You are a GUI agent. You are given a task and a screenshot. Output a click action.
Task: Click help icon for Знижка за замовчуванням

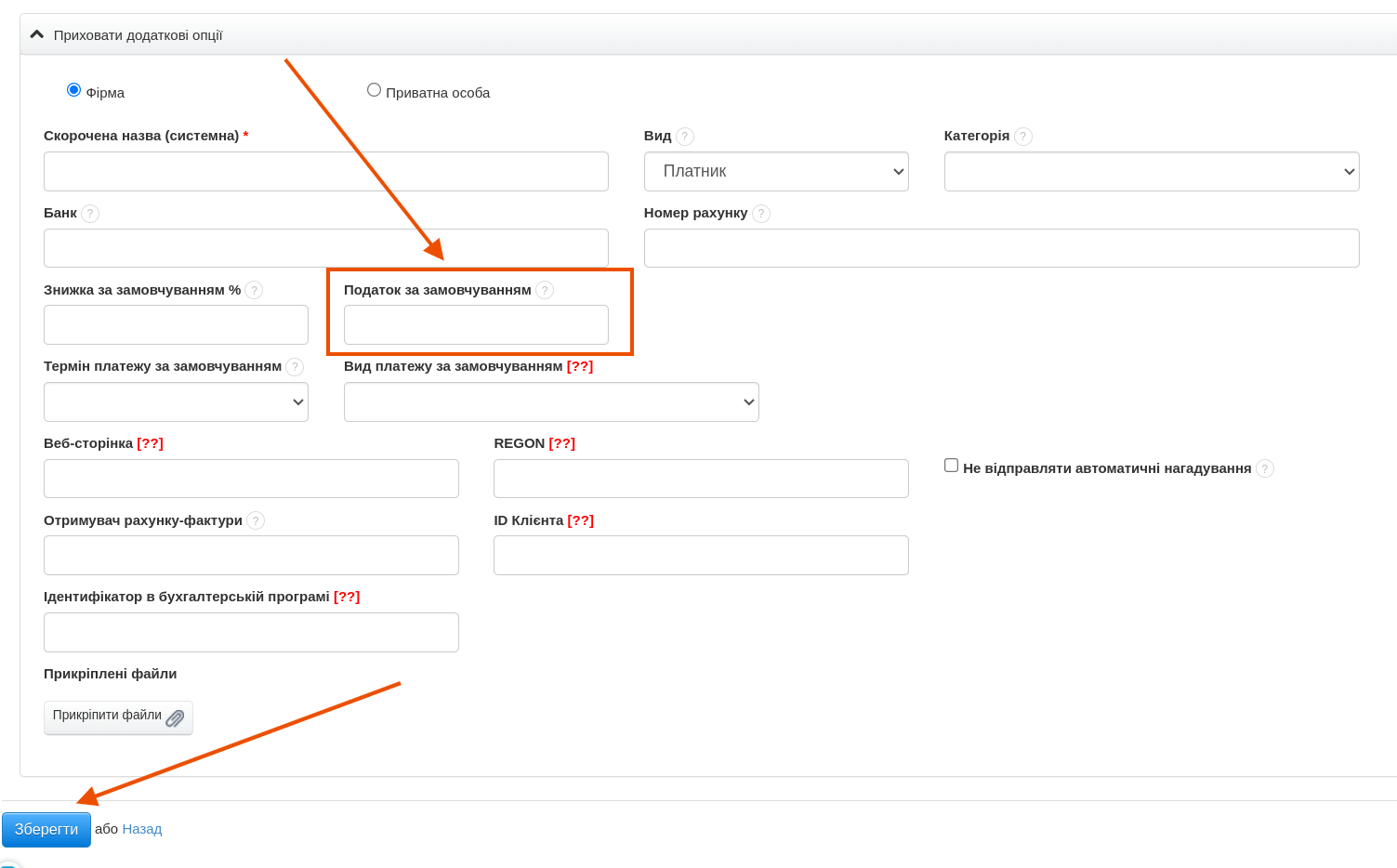coord(254,290)
